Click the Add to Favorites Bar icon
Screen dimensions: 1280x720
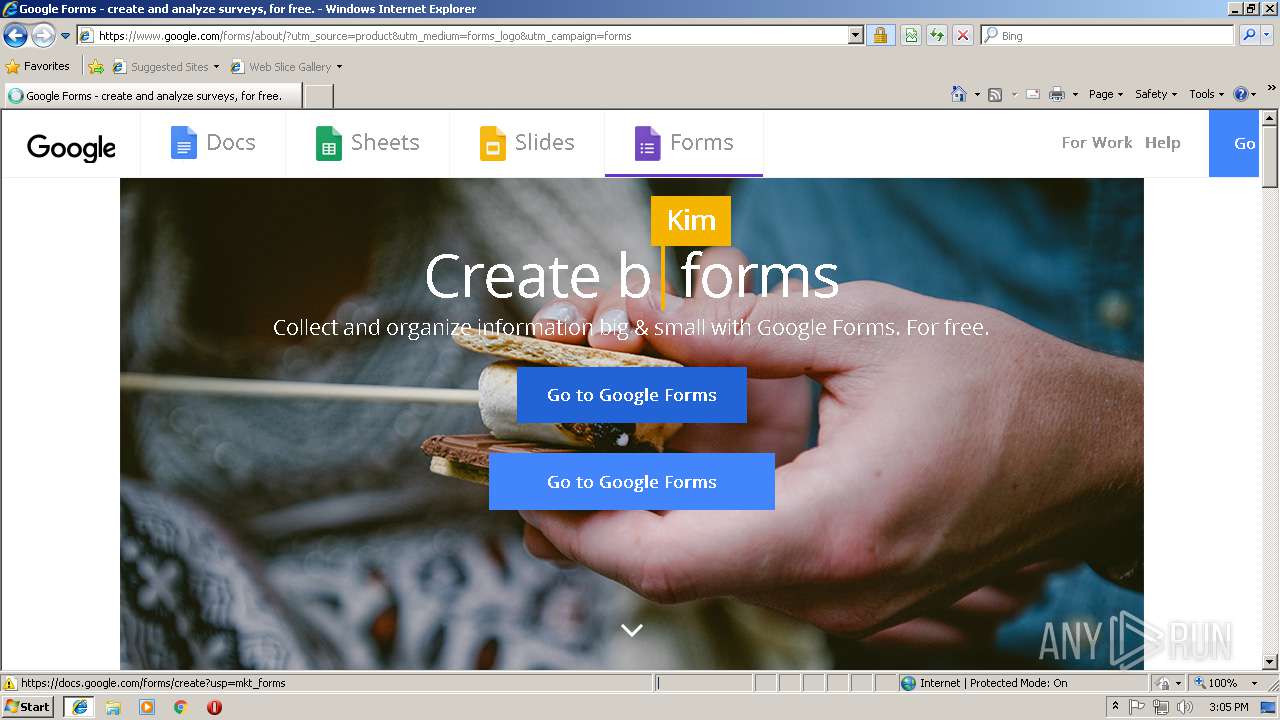96,67
